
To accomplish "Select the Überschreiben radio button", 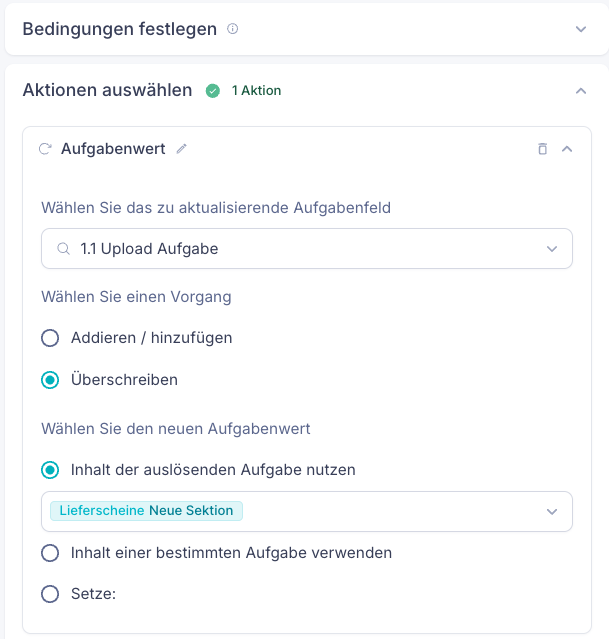I will click(x=50, y=380).
